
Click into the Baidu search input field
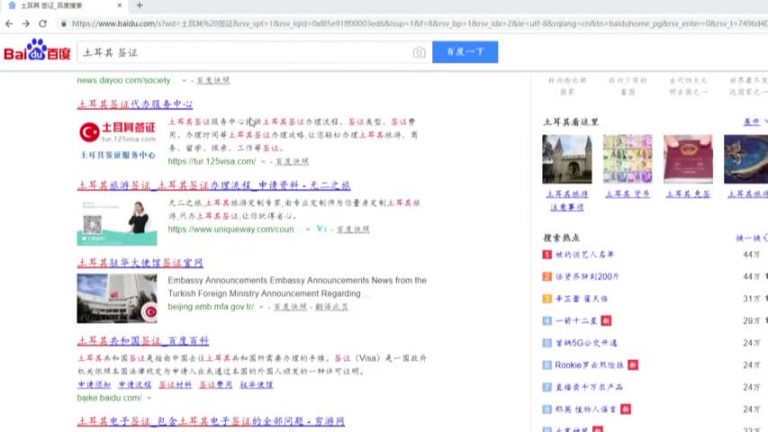point(245,52)
